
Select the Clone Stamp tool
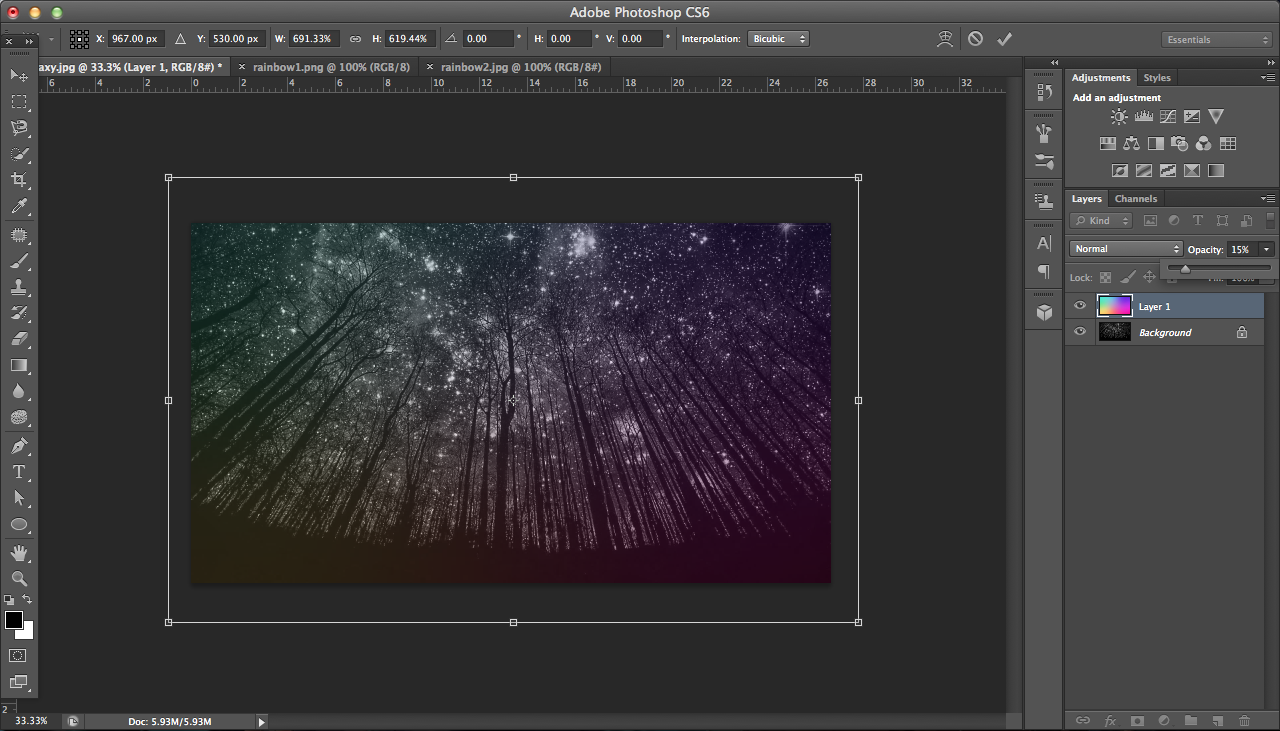(x=19, y=287)
